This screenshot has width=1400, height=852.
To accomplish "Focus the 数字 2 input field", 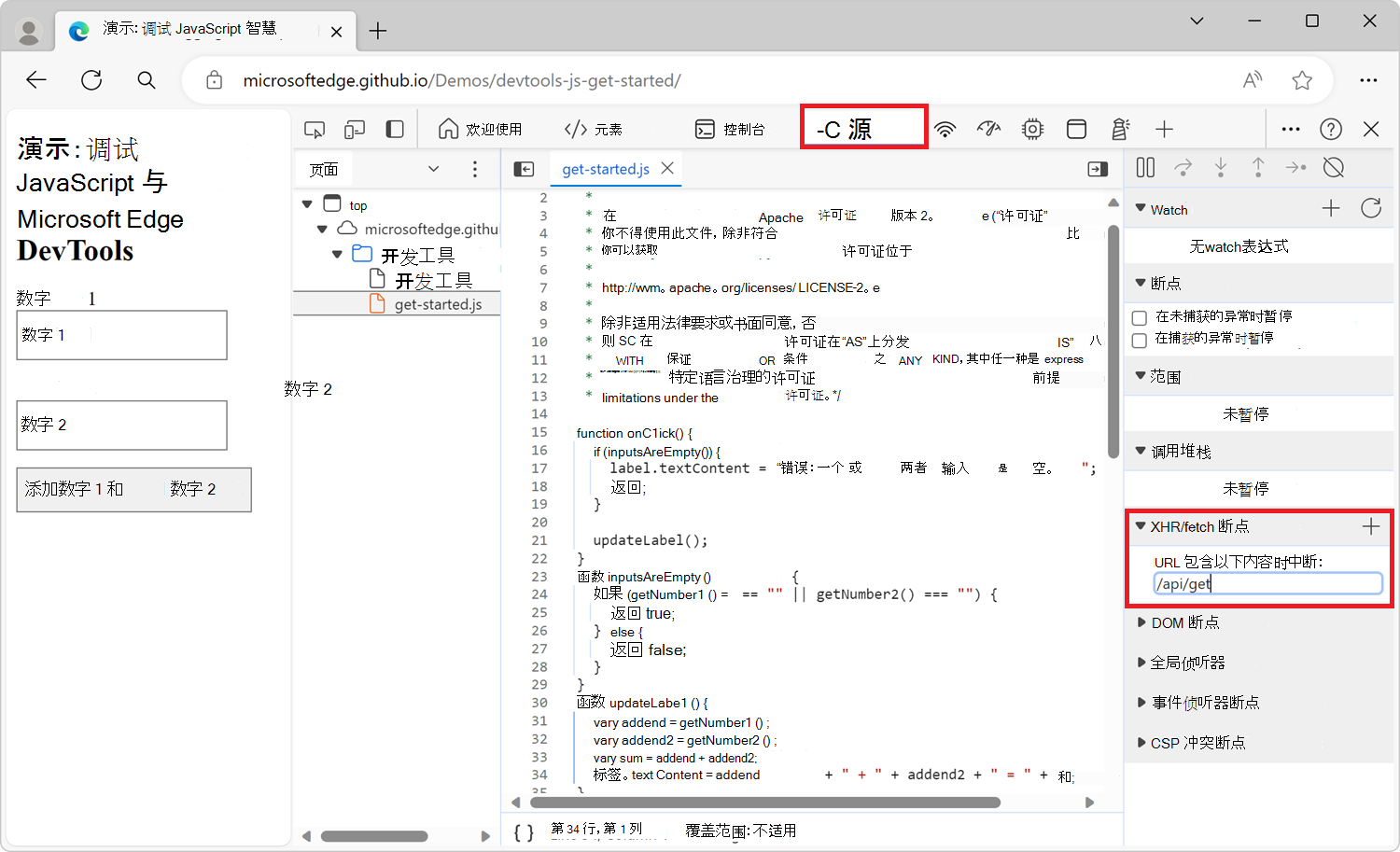I will point(121,426).
